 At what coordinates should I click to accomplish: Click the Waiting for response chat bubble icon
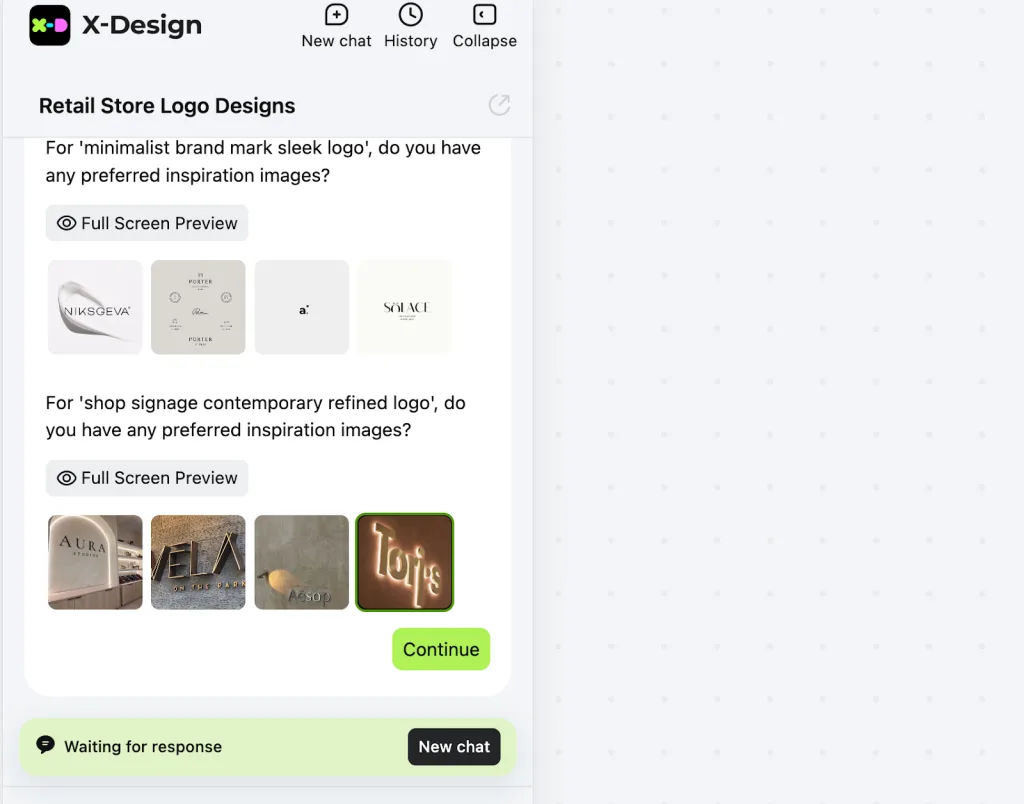pyautogui.click(x=45, y=745)
